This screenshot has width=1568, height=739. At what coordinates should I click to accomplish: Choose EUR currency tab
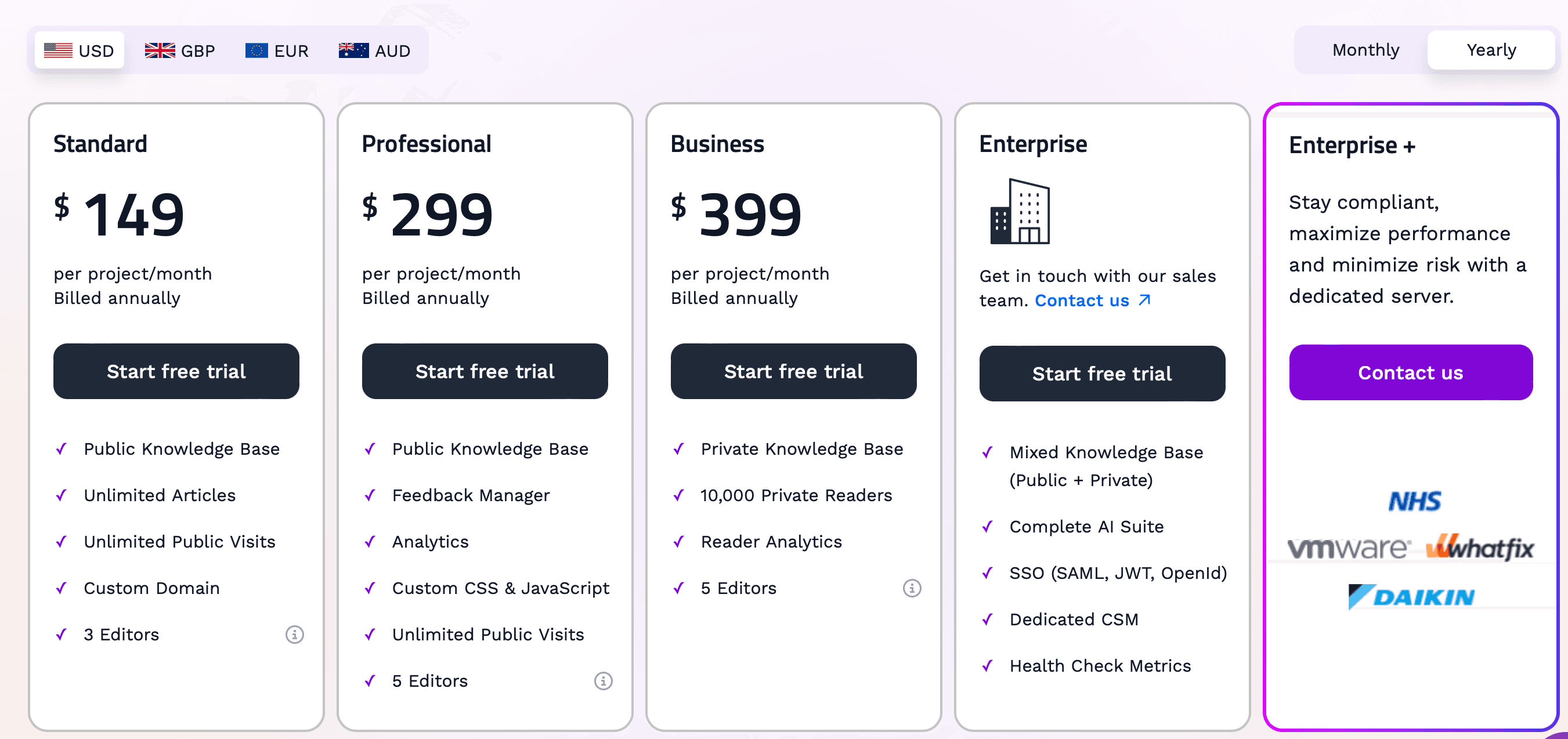277,50
